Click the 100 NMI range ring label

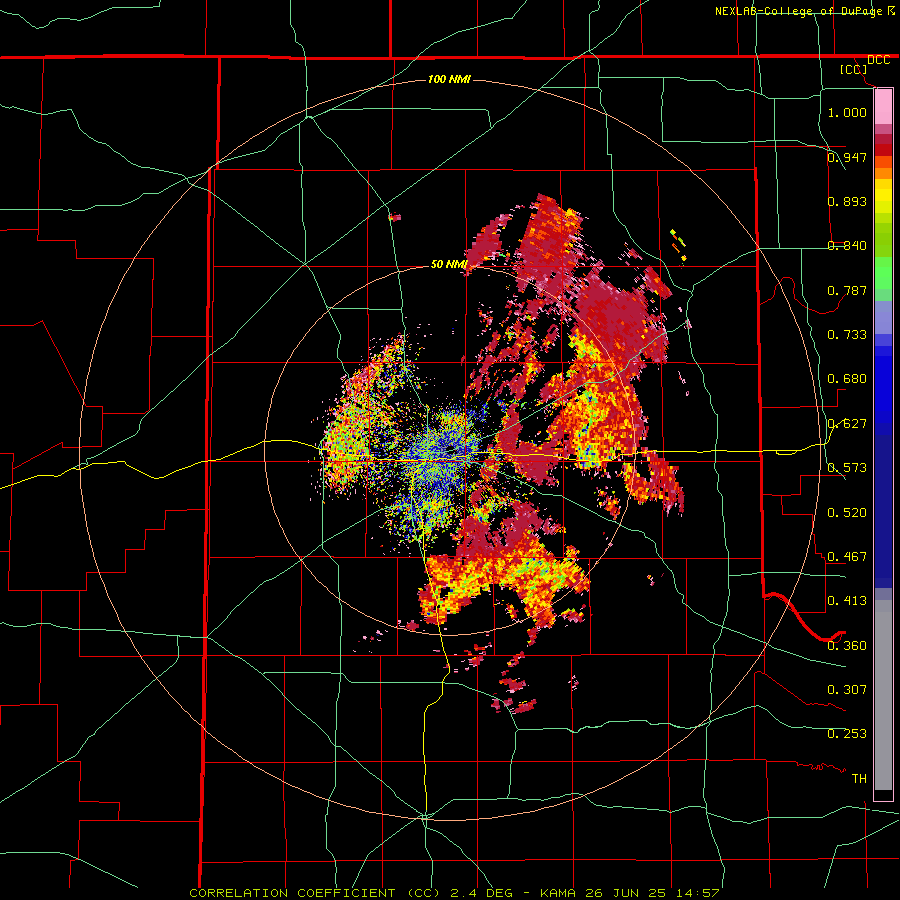click(449, 79)
